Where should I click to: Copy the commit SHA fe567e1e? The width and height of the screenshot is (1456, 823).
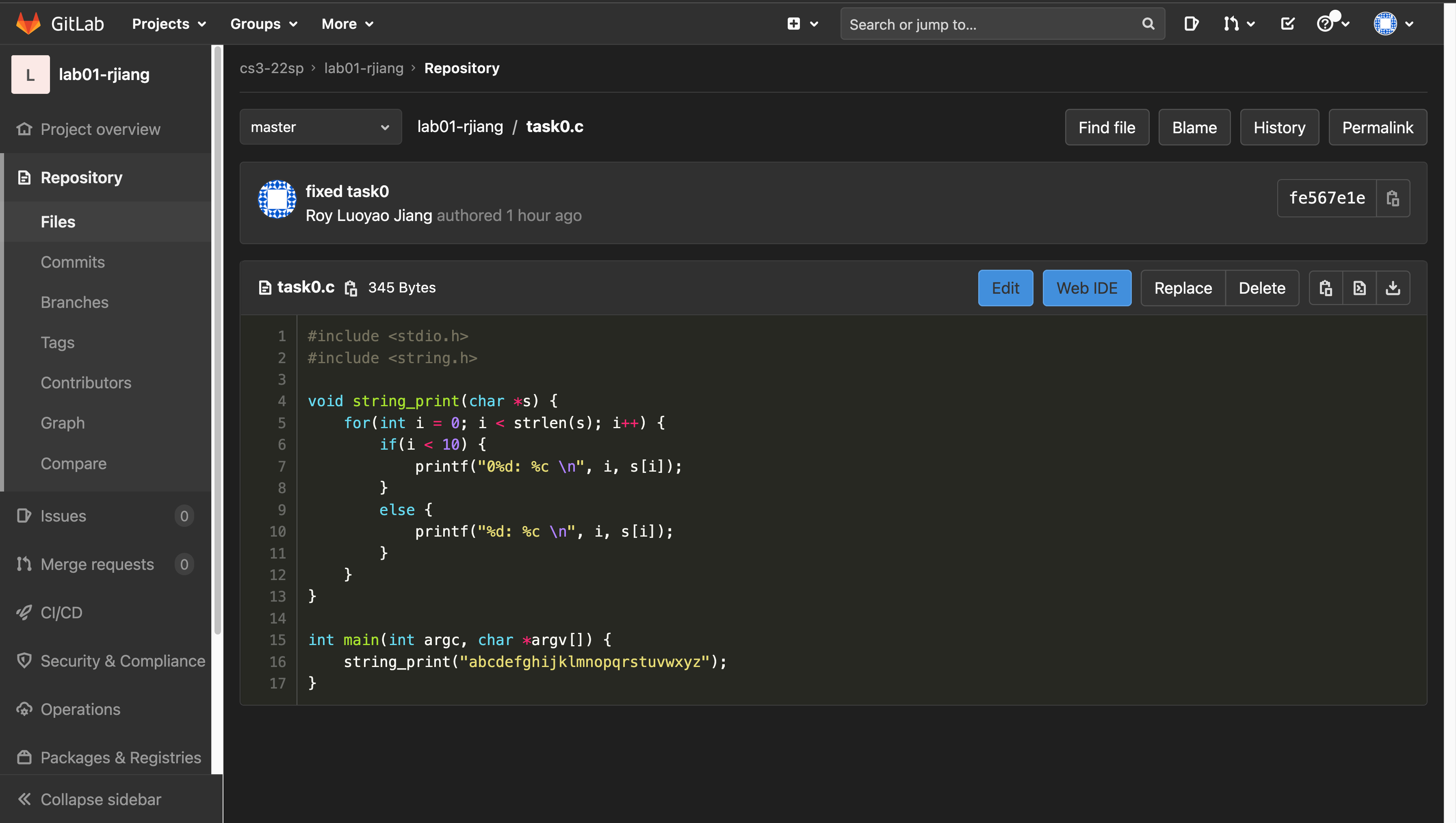(1393, 198)
